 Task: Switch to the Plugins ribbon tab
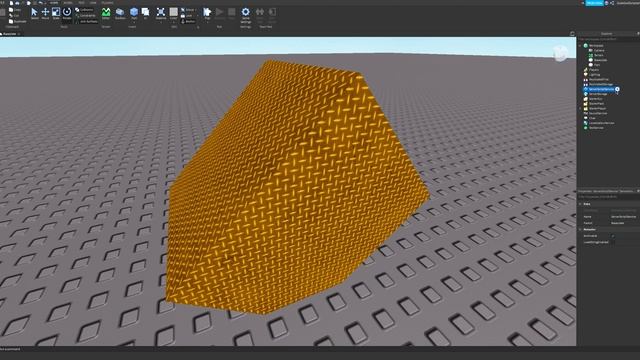(107, 2)
